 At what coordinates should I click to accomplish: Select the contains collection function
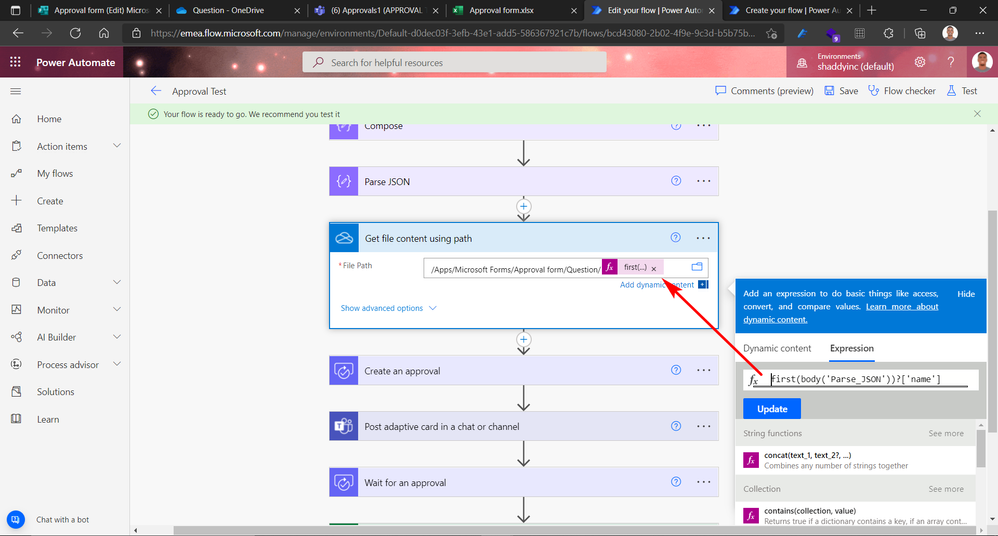[x=857, y=515]
